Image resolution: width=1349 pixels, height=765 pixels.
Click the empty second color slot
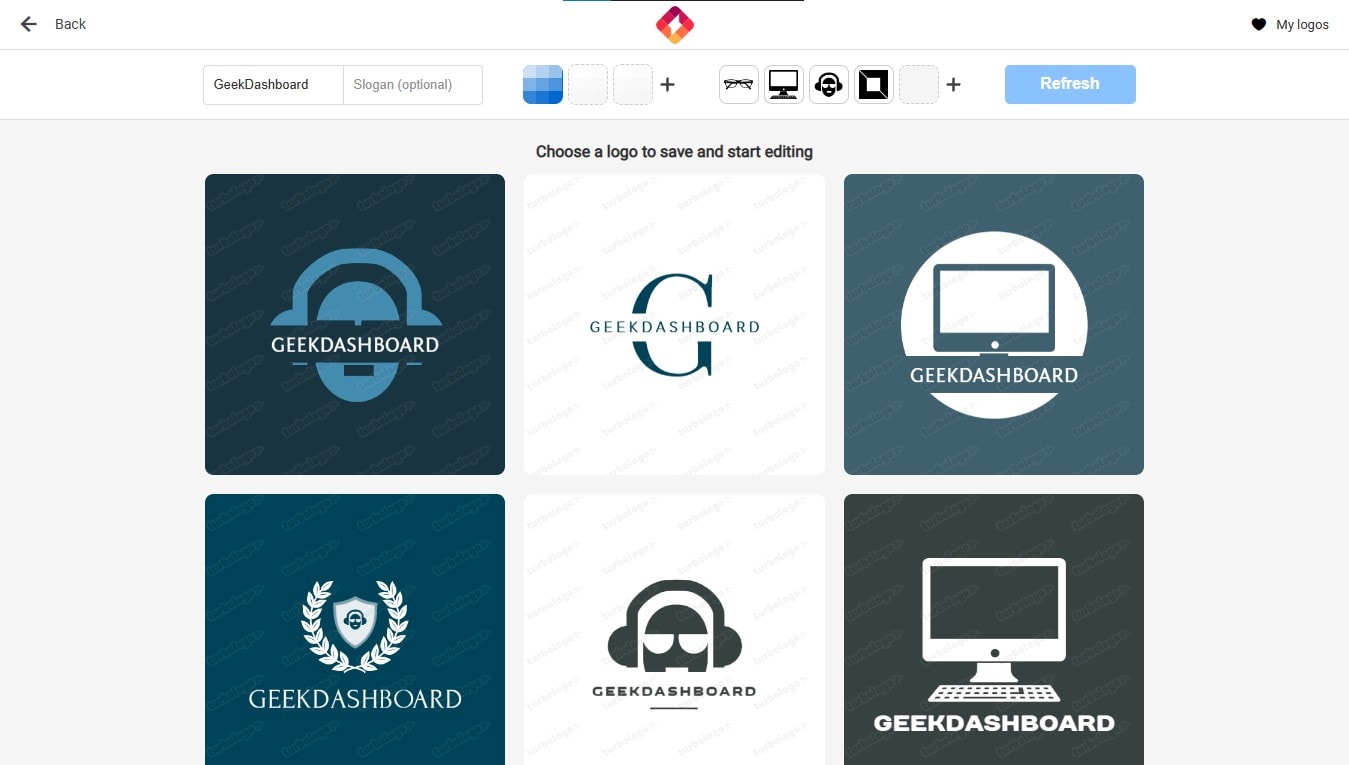click(587, 84)
